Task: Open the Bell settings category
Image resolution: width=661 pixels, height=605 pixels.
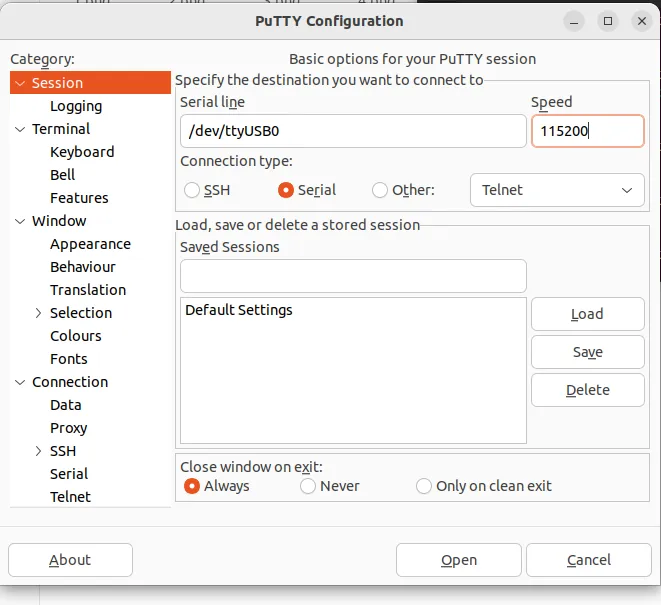Action: tap(62, 175)
